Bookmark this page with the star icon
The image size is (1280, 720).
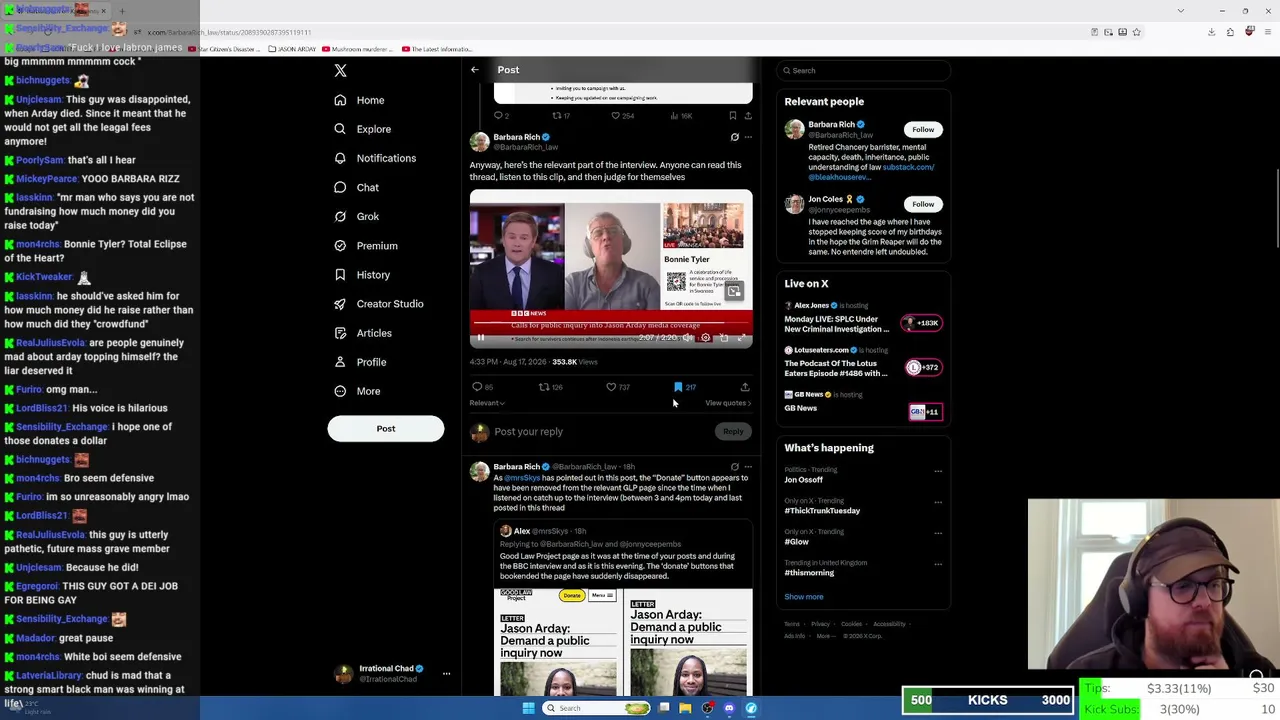pos(1136,32)
